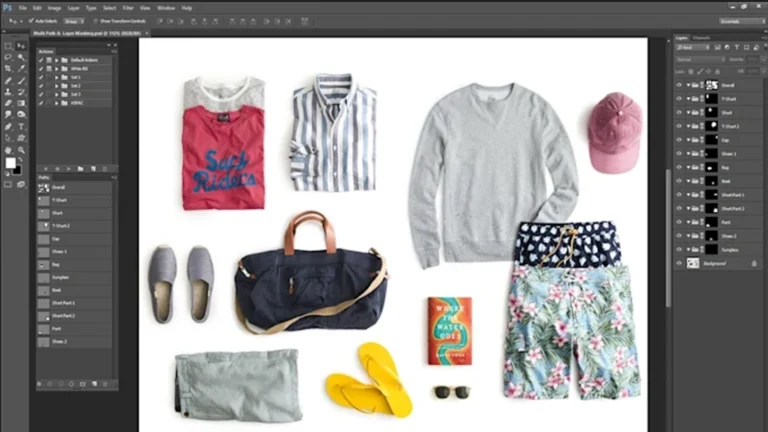Select the T-Shirt 2 path row
The height and width of the screenshot is (432, 768).
tap(74, 226)
